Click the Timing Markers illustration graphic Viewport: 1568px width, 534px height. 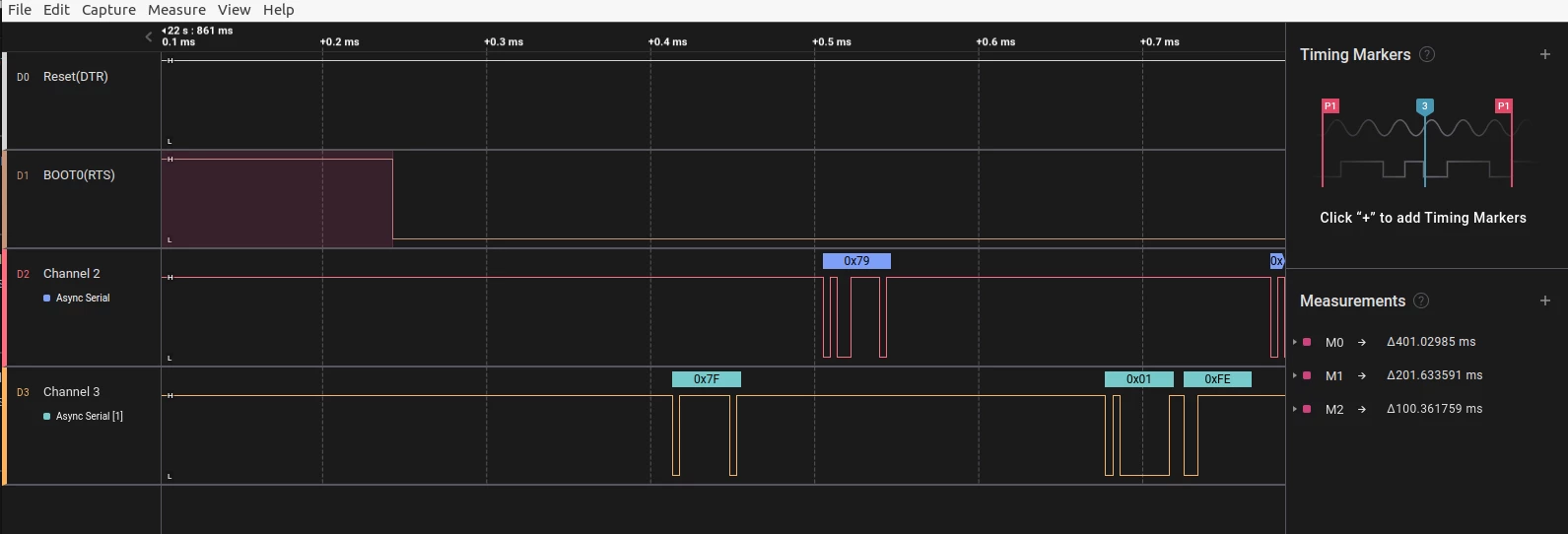[x=1427, y=143]
